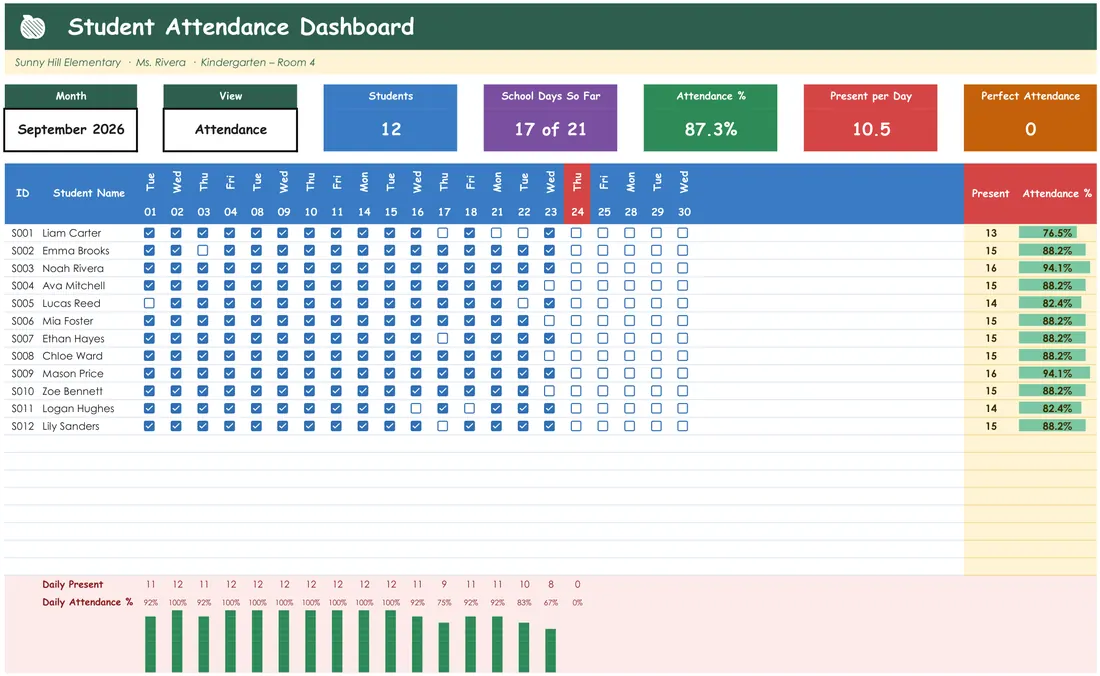Select the Students card value 12
The image size is (1100, 676).
click(x=391, y=129)
